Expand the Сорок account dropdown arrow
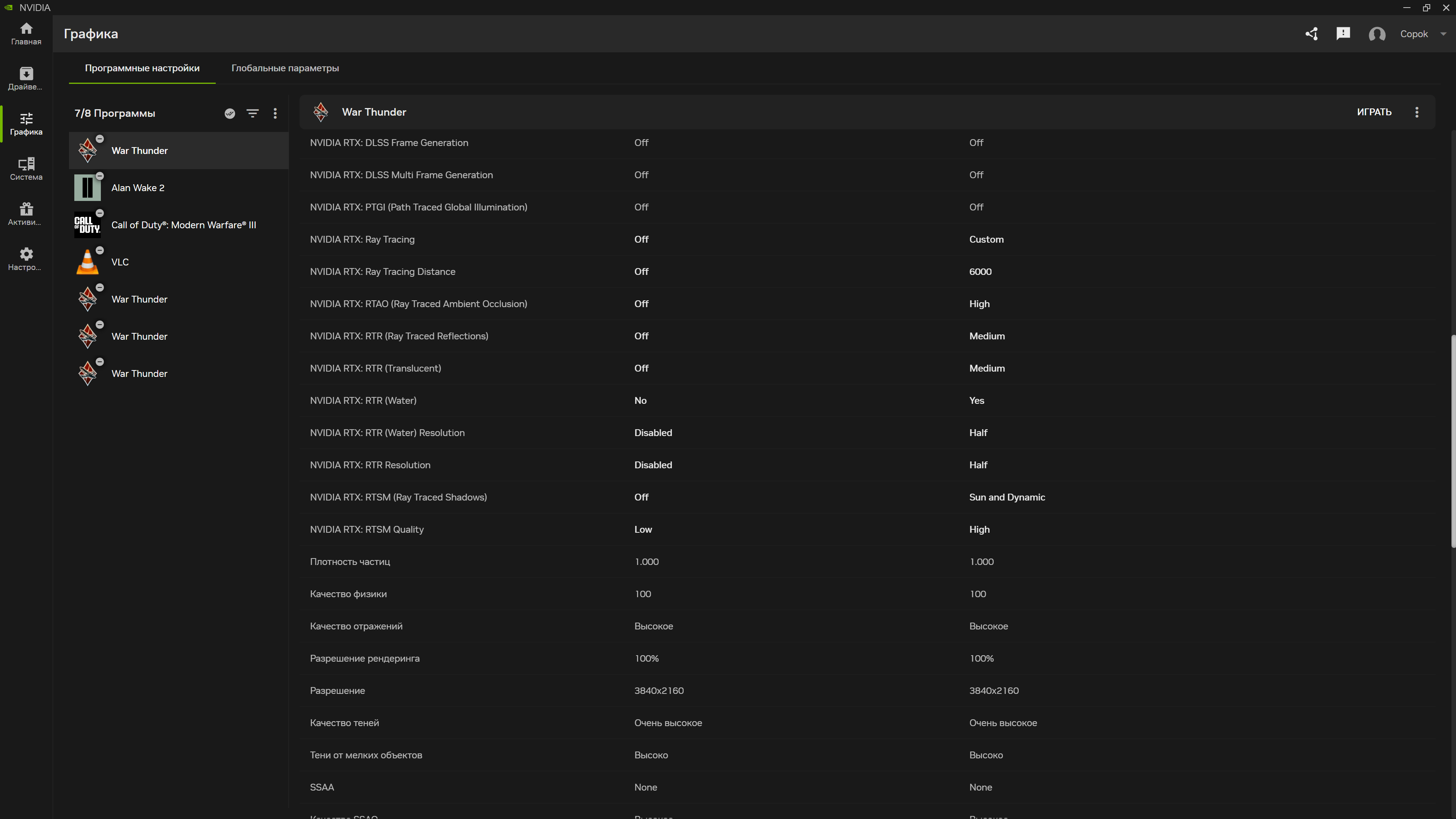Image resolution: width=1456 pixels, height=819 pixels. click(x=1443, y=34)
